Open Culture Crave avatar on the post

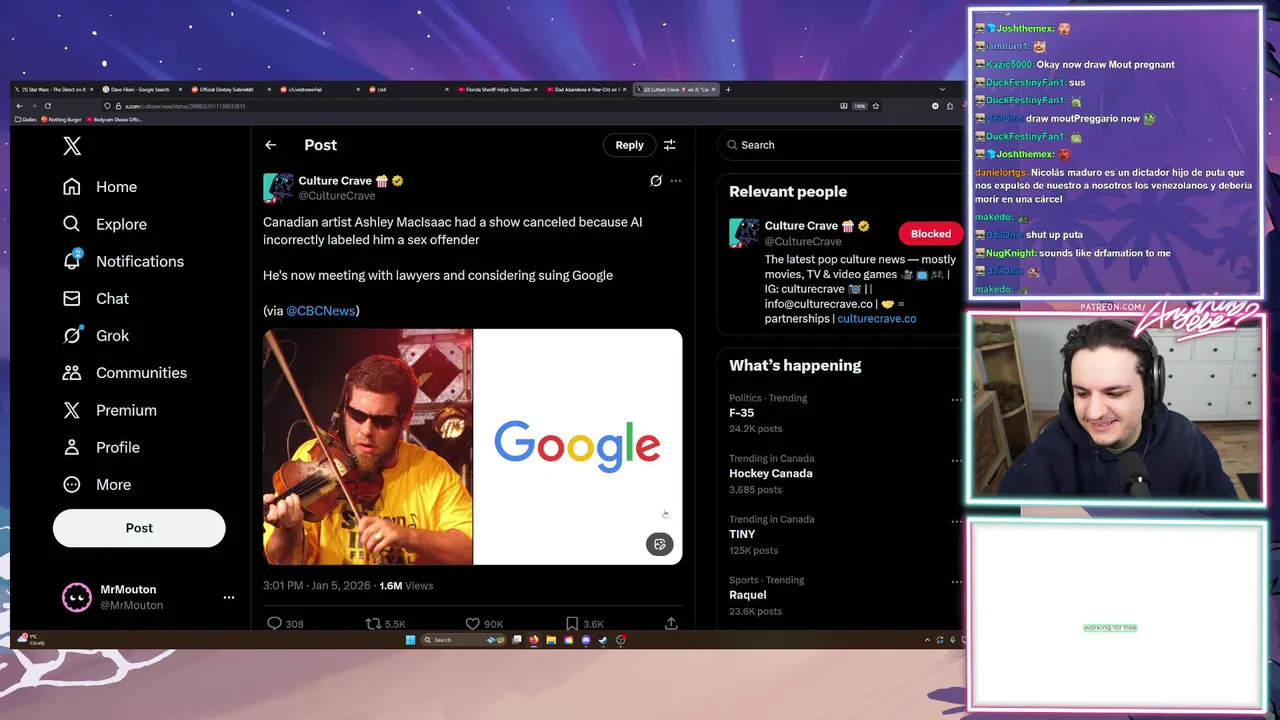(278, 188)
